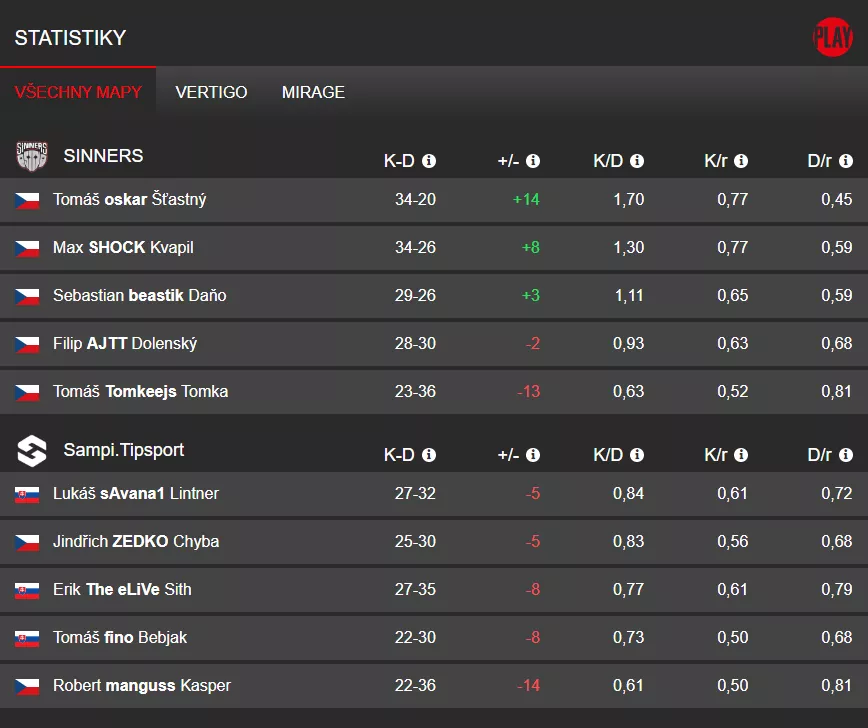Click the Slovak flag beside Erik The eLiVe Sith
Viewport: 868px width, 728px height.
pyautogui.click(x=27, y=589)
